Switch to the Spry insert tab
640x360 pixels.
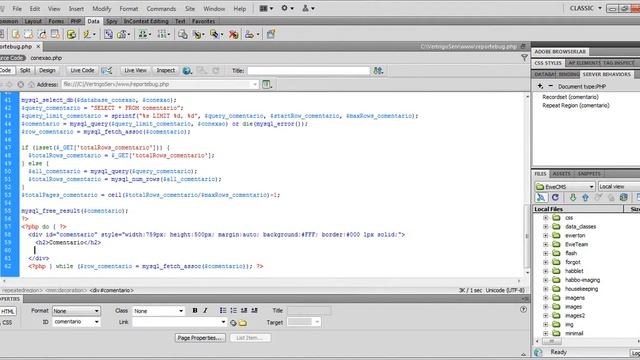(x=111, y=21)
